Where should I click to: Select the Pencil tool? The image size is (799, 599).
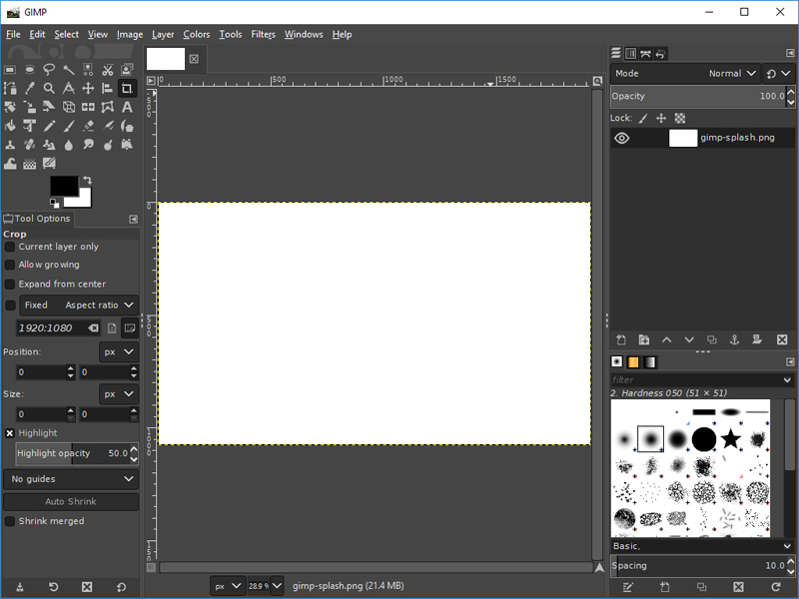(49, 126)
